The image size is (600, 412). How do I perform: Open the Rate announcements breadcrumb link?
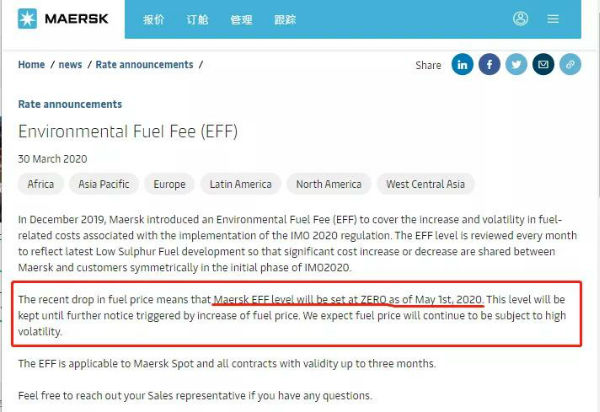tap(144, 65)
